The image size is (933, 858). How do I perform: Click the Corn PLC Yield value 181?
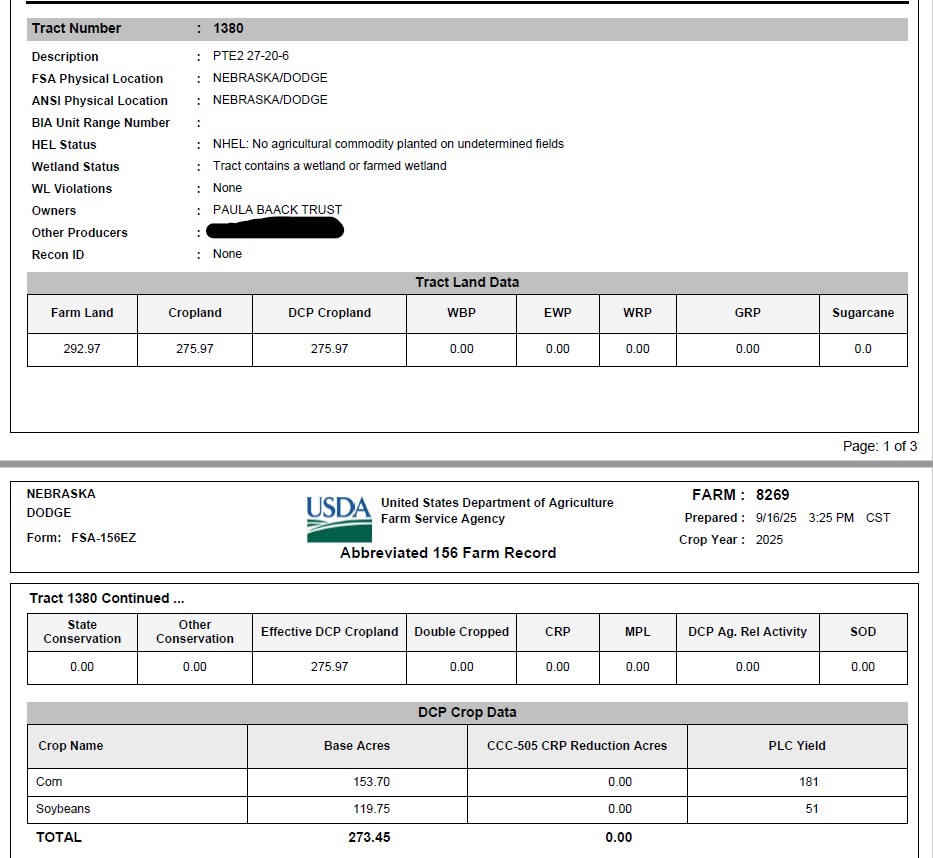(809, 782)
